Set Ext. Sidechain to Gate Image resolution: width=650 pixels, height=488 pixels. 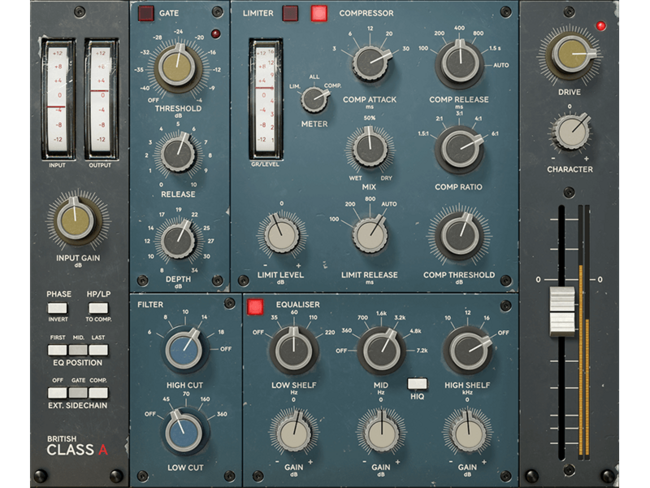pos(78,393)
